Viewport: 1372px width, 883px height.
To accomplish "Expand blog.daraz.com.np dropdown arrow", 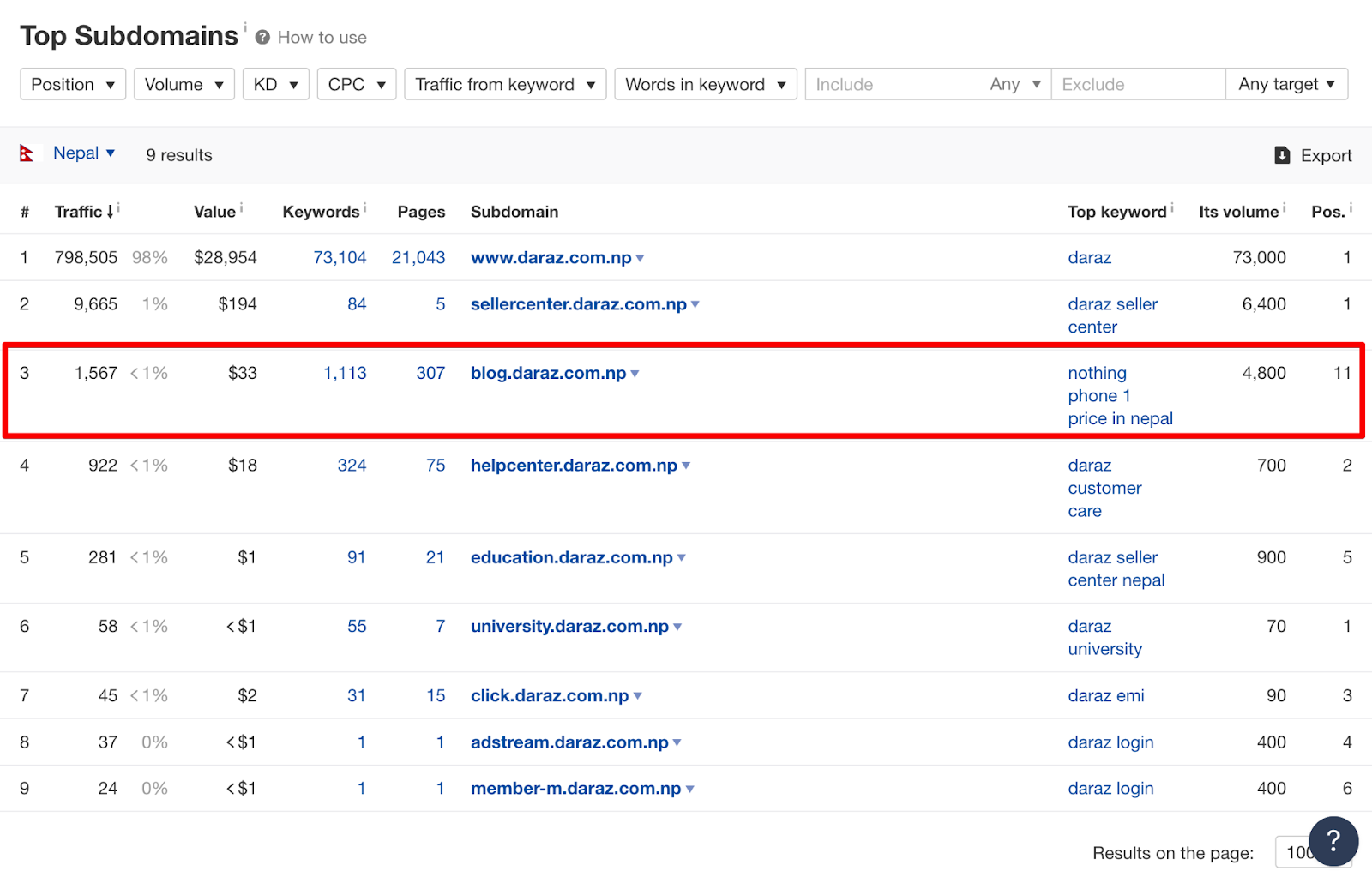I will [635, 374].
